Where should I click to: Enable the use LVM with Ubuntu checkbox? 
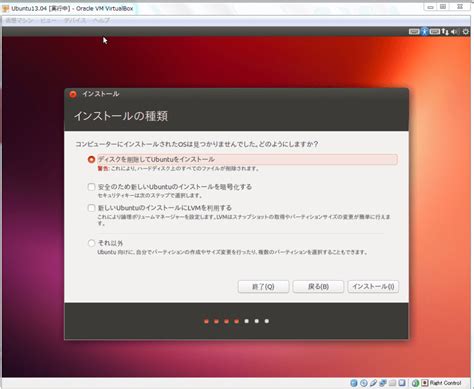(x=91, y=208)
